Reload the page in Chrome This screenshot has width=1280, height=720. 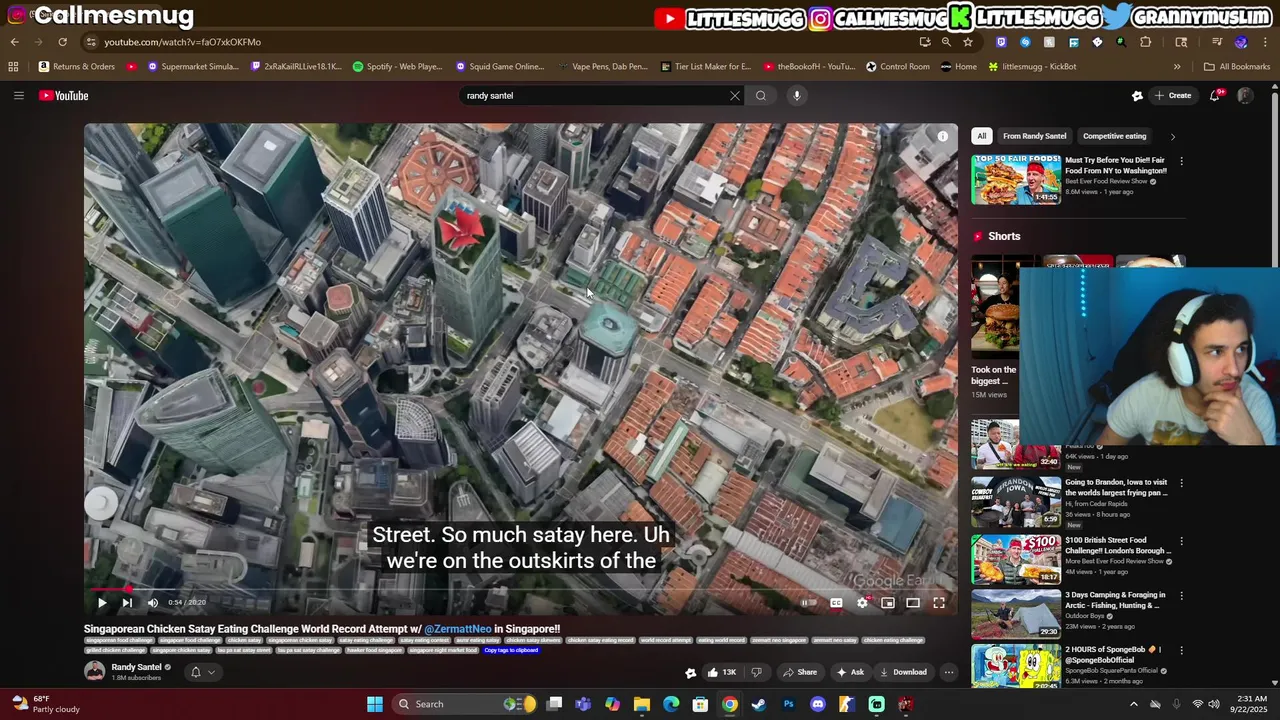62,42
